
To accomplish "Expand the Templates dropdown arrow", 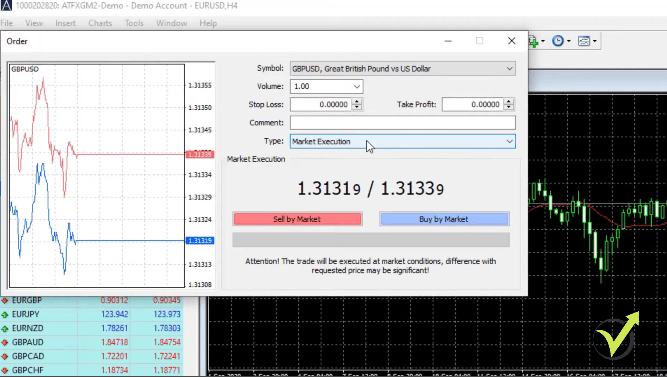I will point(595,41).
